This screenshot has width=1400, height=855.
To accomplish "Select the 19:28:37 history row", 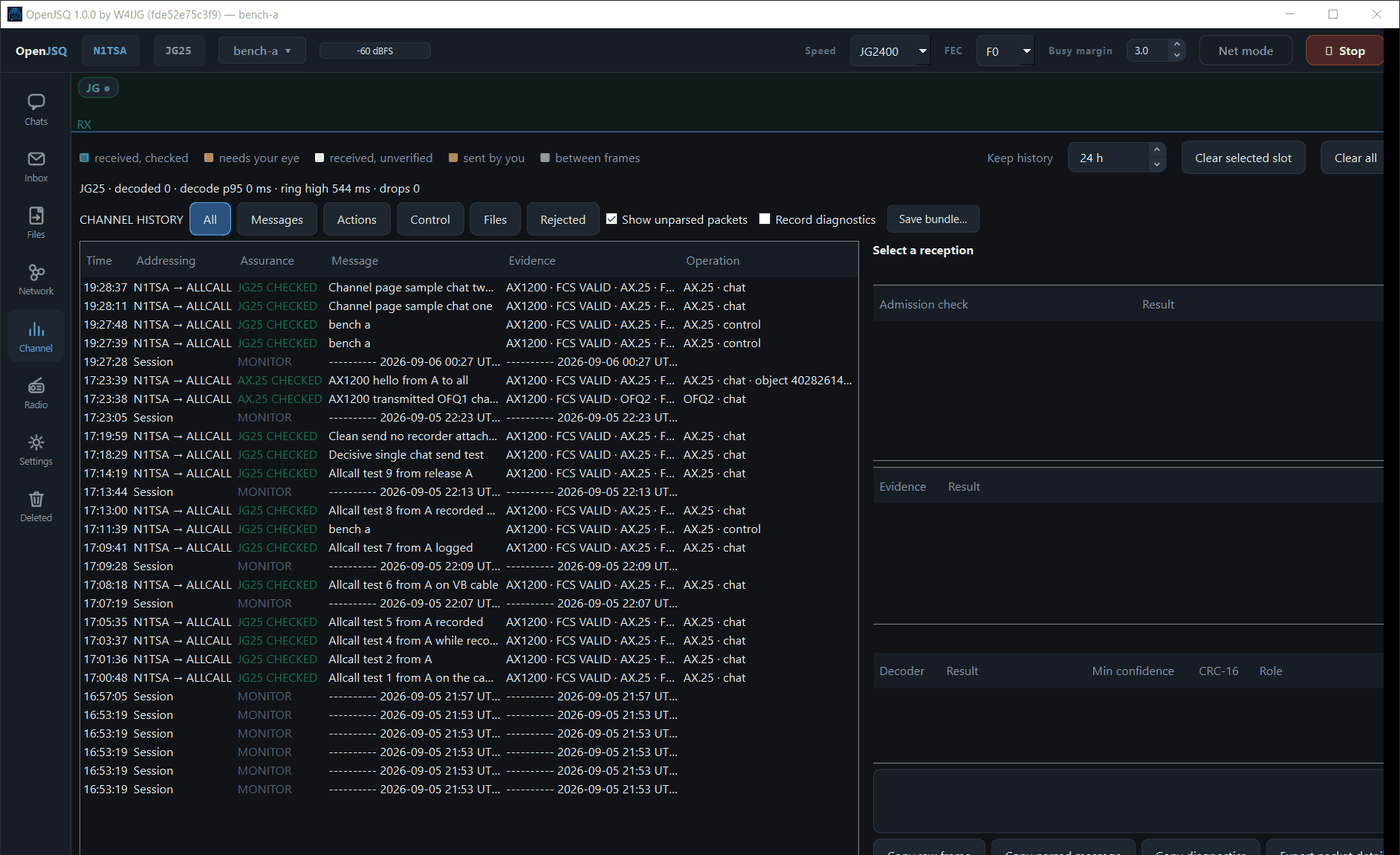I will point(469,287).
